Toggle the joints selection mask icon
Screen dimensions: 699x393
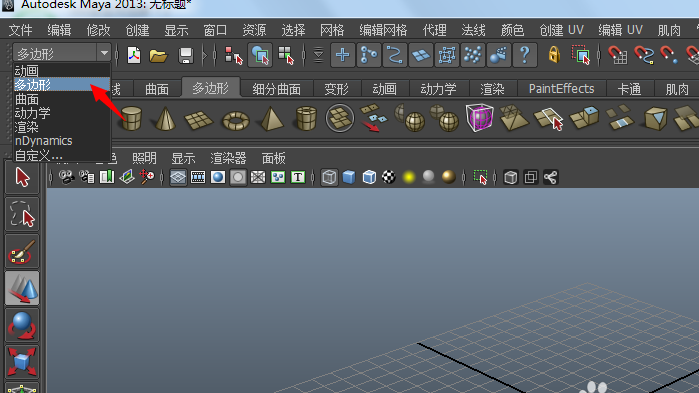coord(369,55)
